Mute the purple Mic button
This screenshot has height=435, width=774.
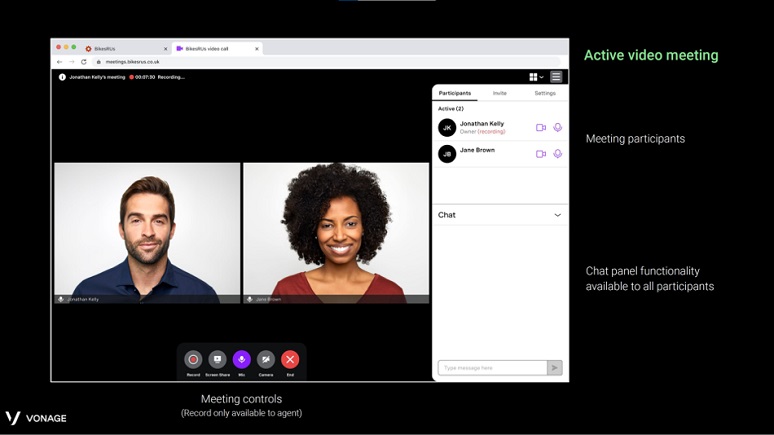241,360
